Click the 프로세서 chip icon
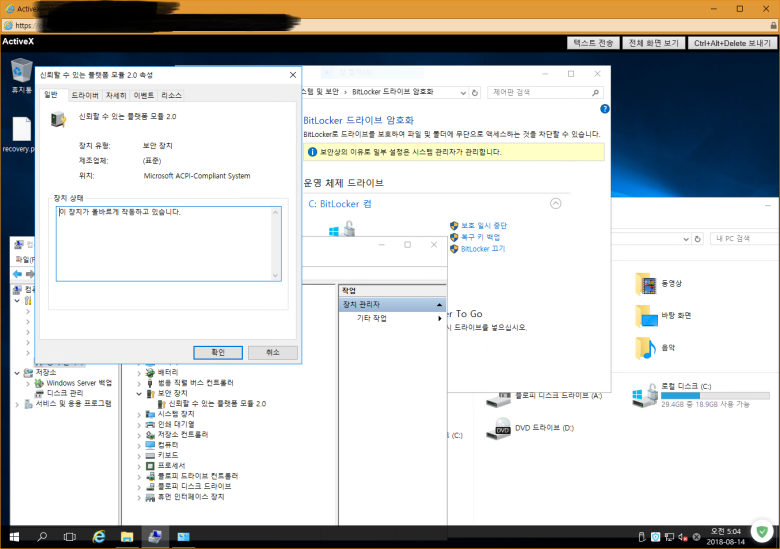Screen dimensions: 780x549 coord(150,466)
